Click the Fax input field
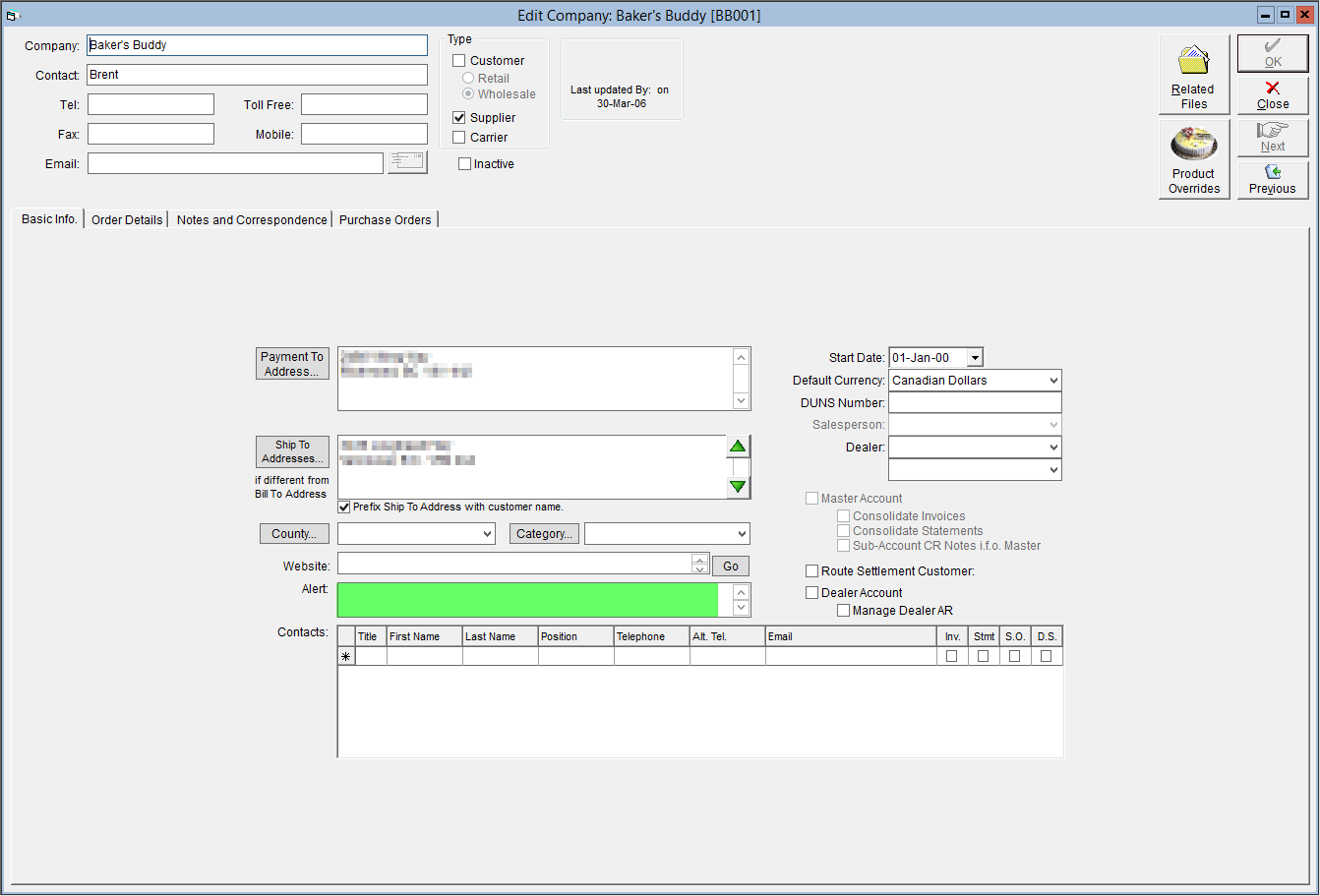 pyautogui.click(x=150, y=134)
